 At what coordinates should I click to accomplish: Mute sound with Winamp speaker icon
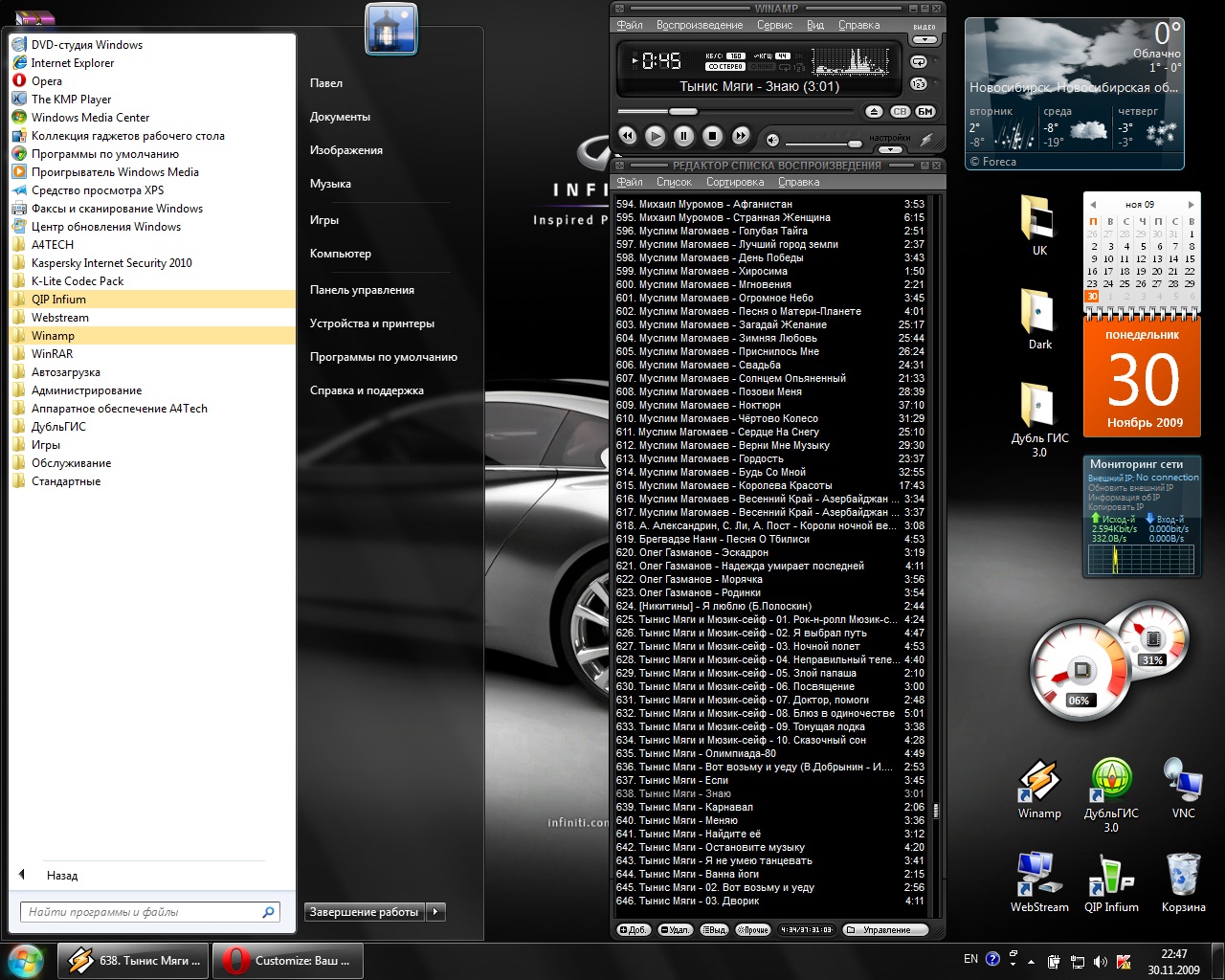coord(772,141)
